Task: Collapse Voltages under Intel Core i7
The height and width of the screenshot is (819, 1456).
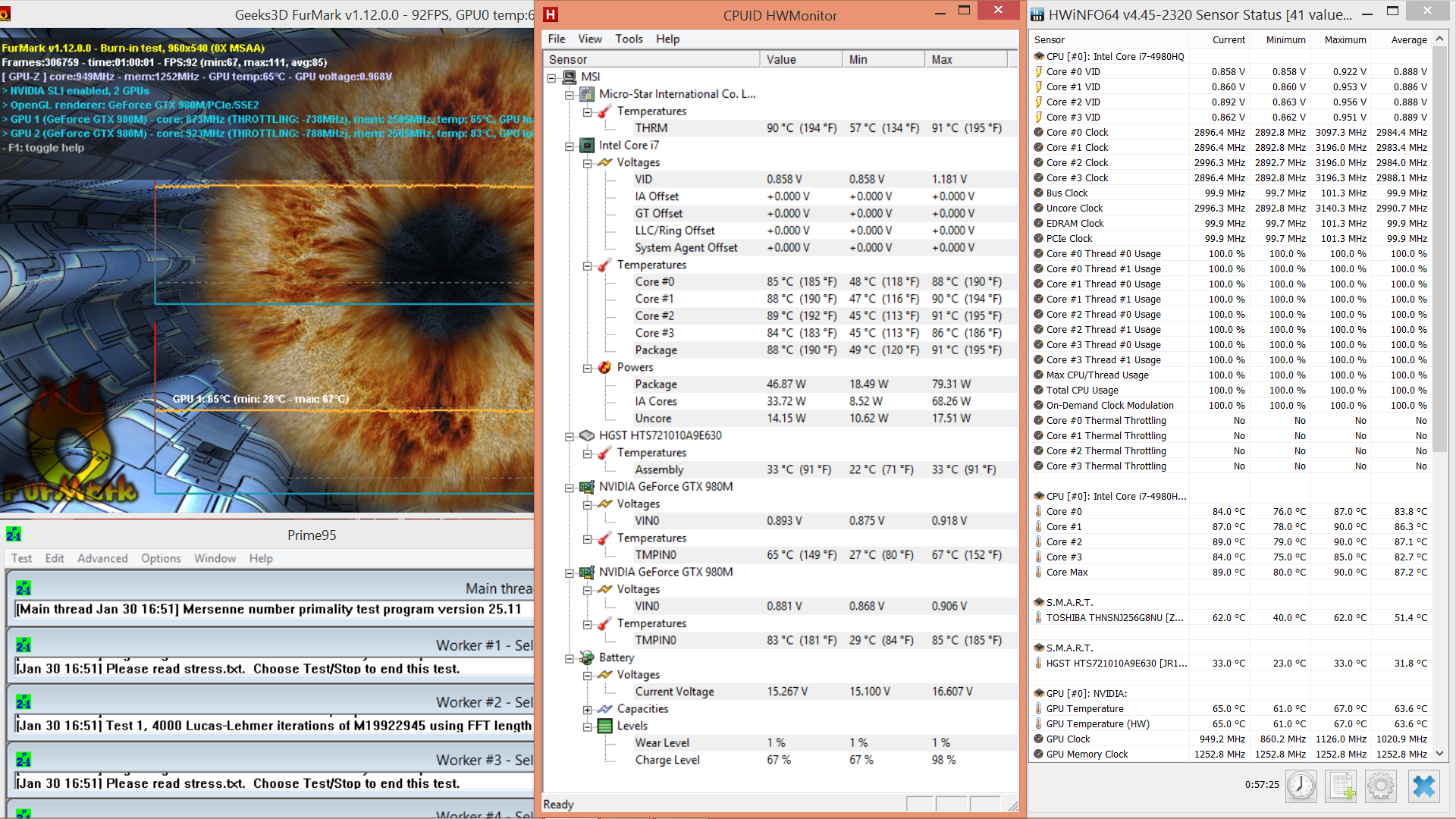Action: (587, 163)
